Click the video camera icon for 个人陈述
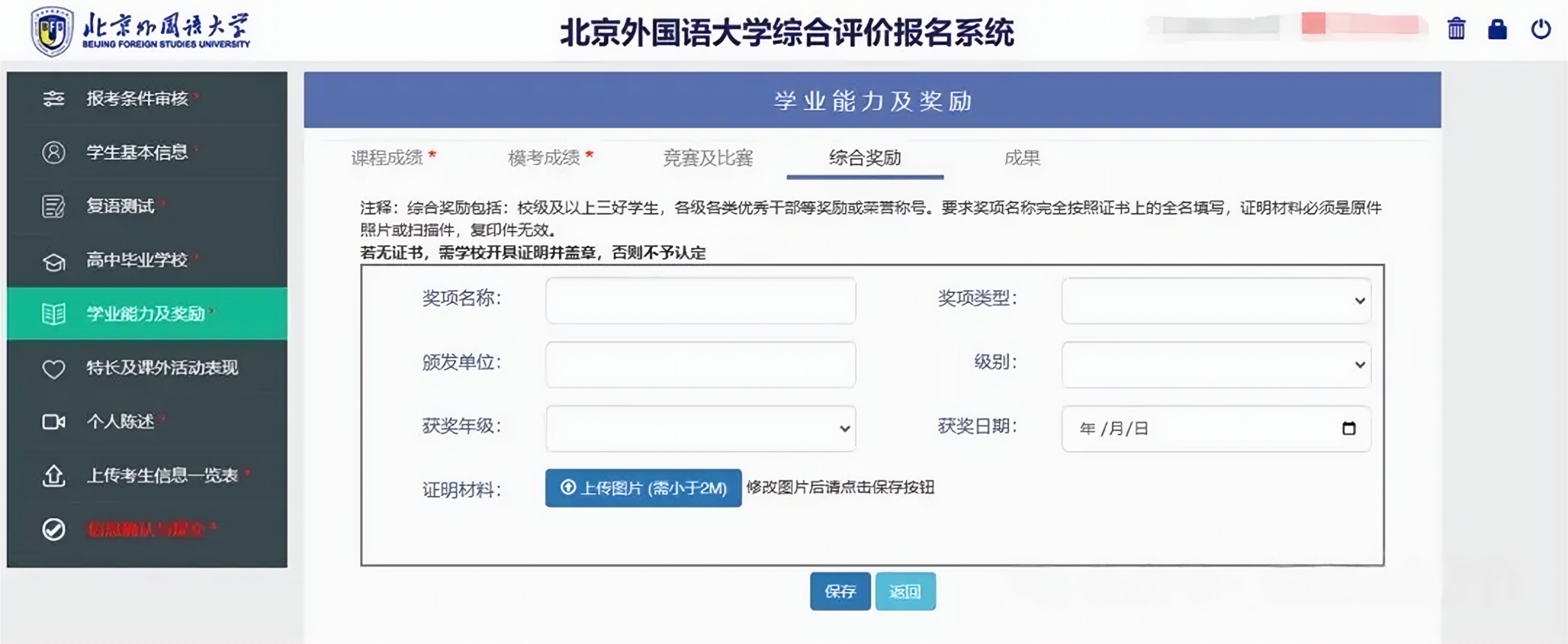 (54, 421)
